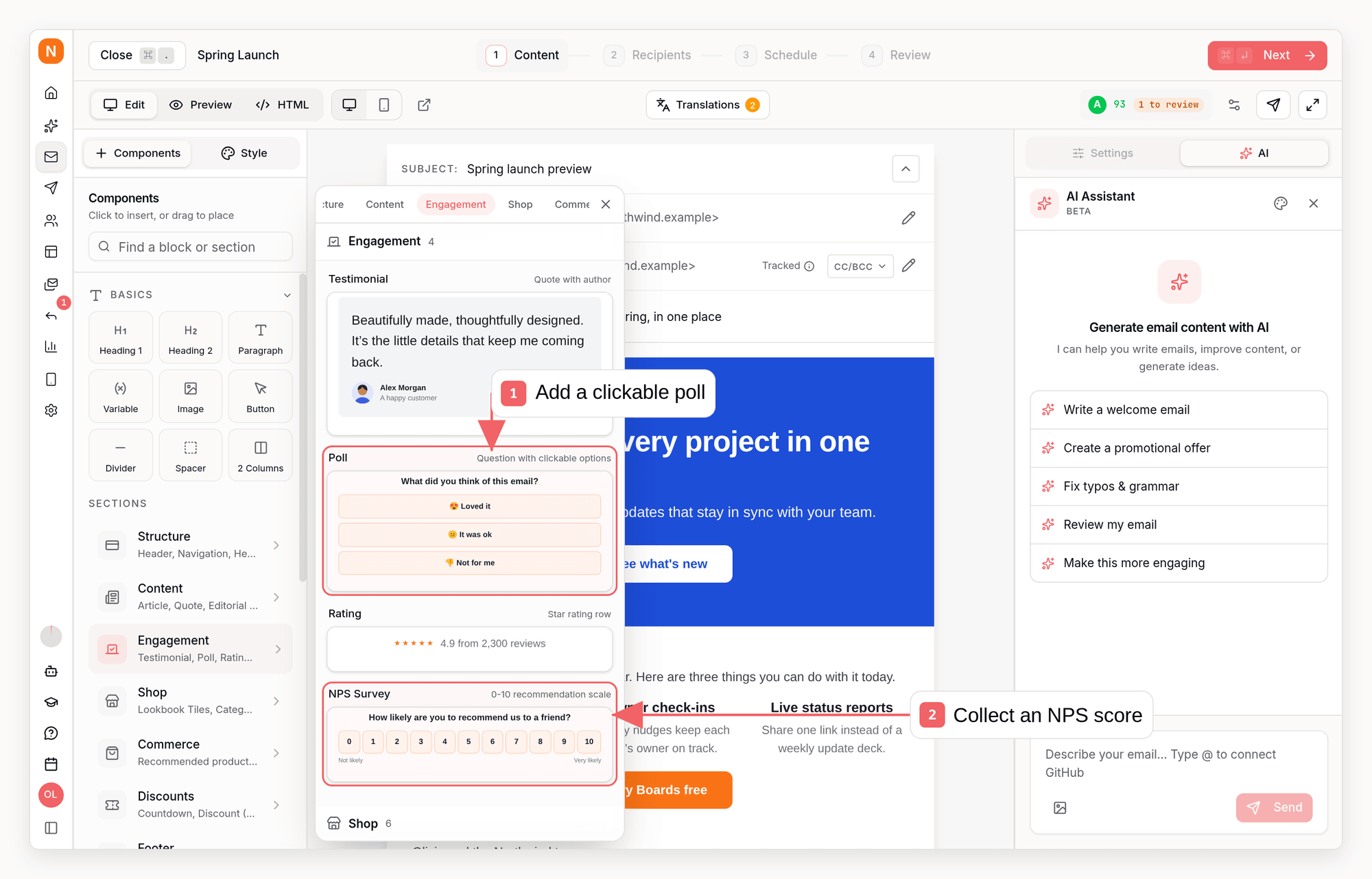
Task: Go to the Recipients step
Action: point(647,55)
